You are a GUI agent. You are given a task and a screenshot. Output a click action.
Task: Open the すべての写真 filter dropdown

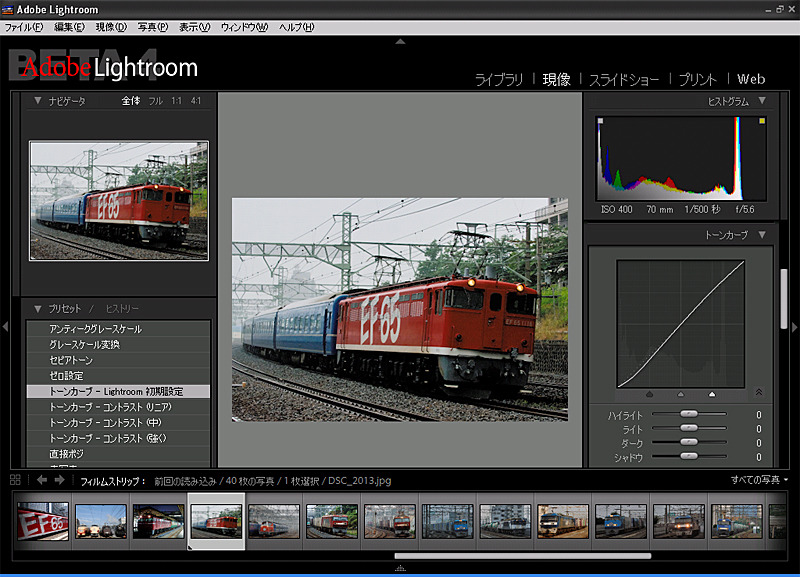pos(760,480)
